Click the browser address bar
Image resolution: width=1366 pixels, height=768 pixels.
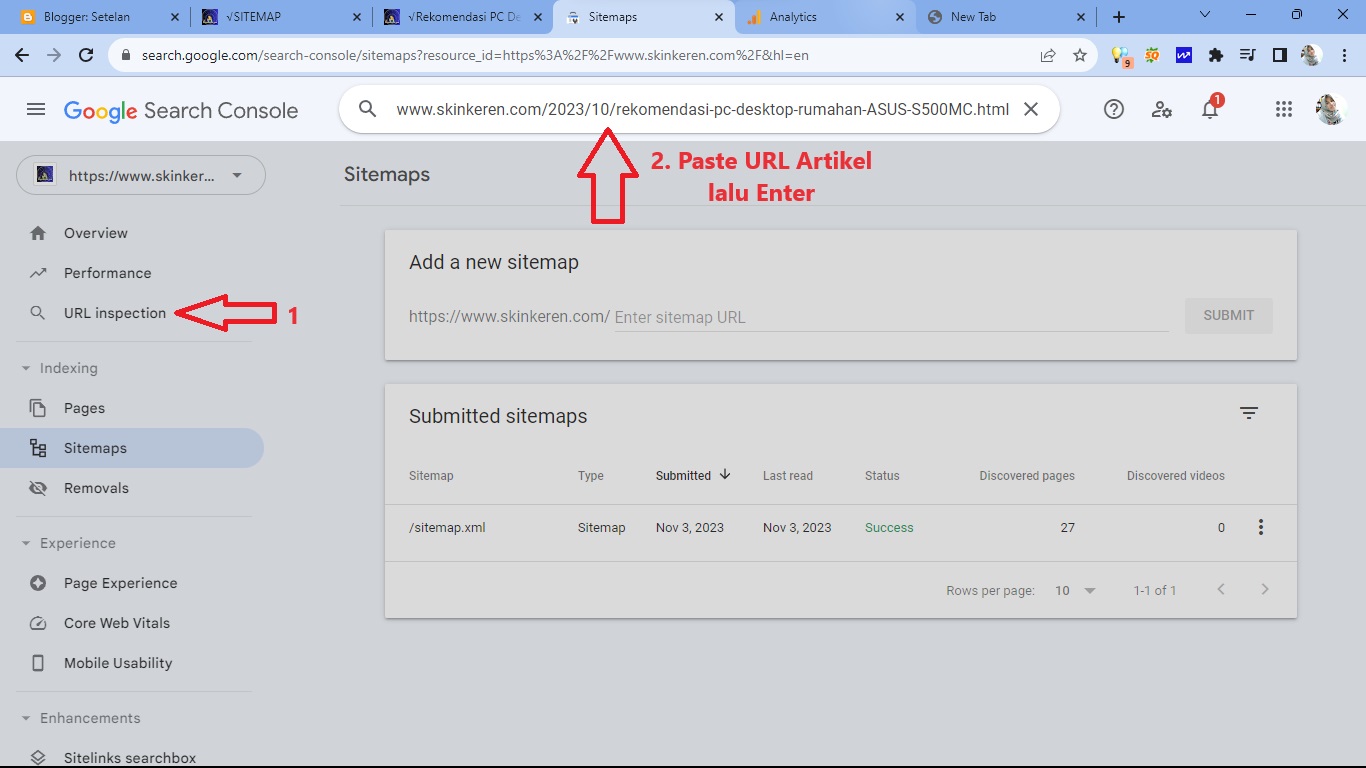click(x=585, y=56)
